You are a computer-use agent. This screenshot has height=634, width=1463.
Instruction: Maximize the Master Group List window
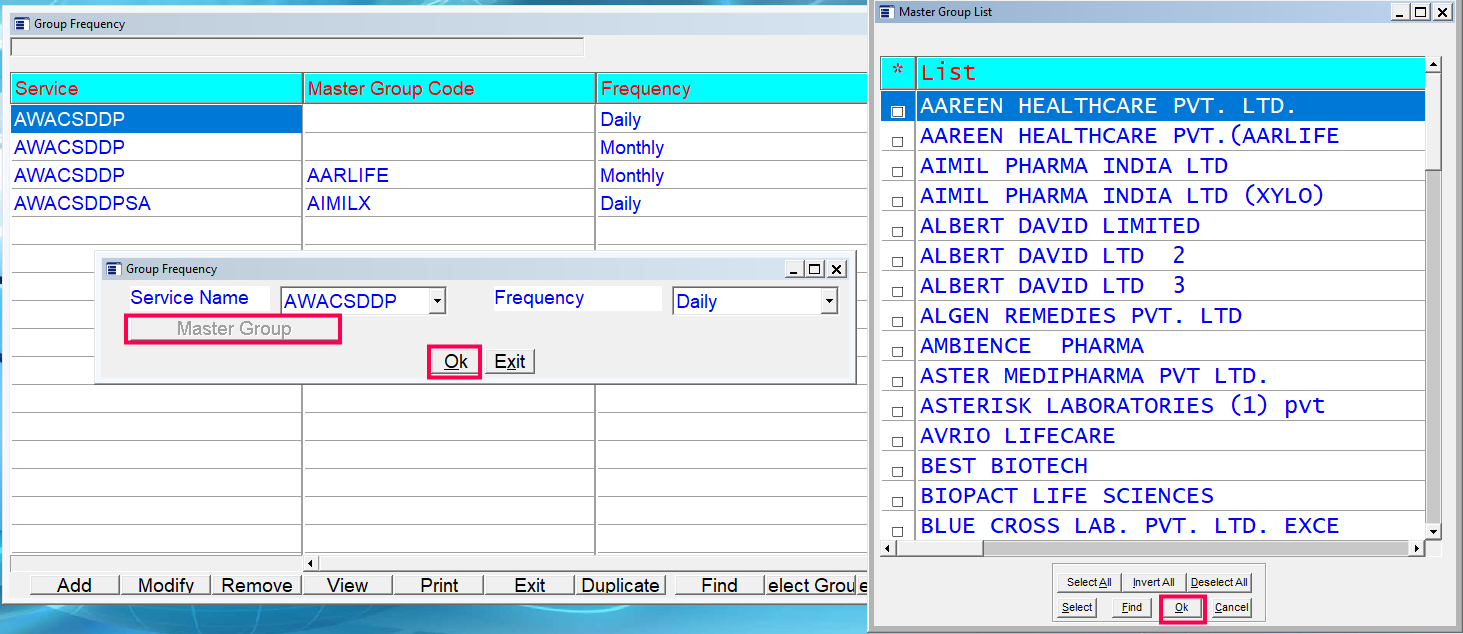[1421, 12]
